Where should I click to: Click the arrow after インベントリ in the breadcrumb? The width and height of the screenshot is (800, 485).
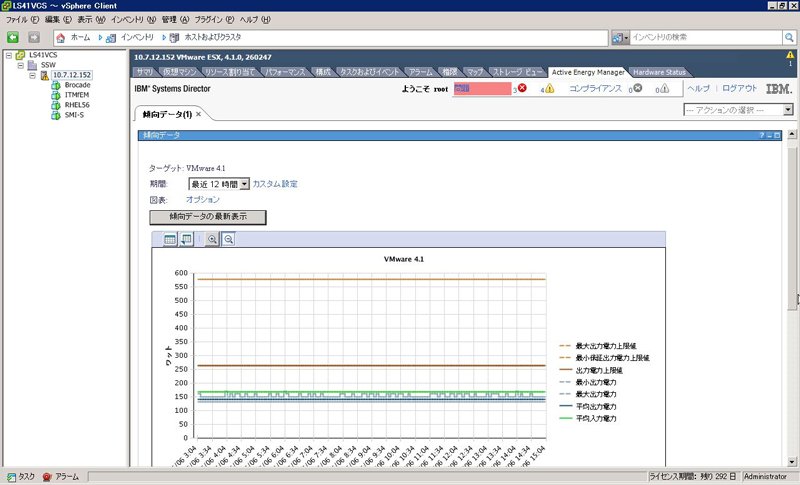164,37
